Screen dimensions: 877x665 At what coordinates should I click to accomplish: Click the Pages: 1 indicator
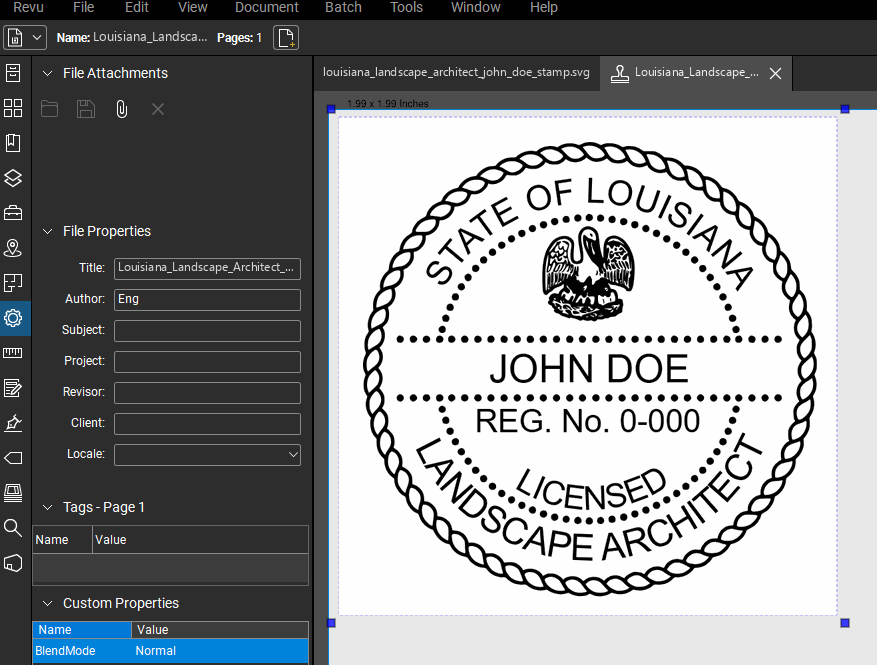point(239,37)
